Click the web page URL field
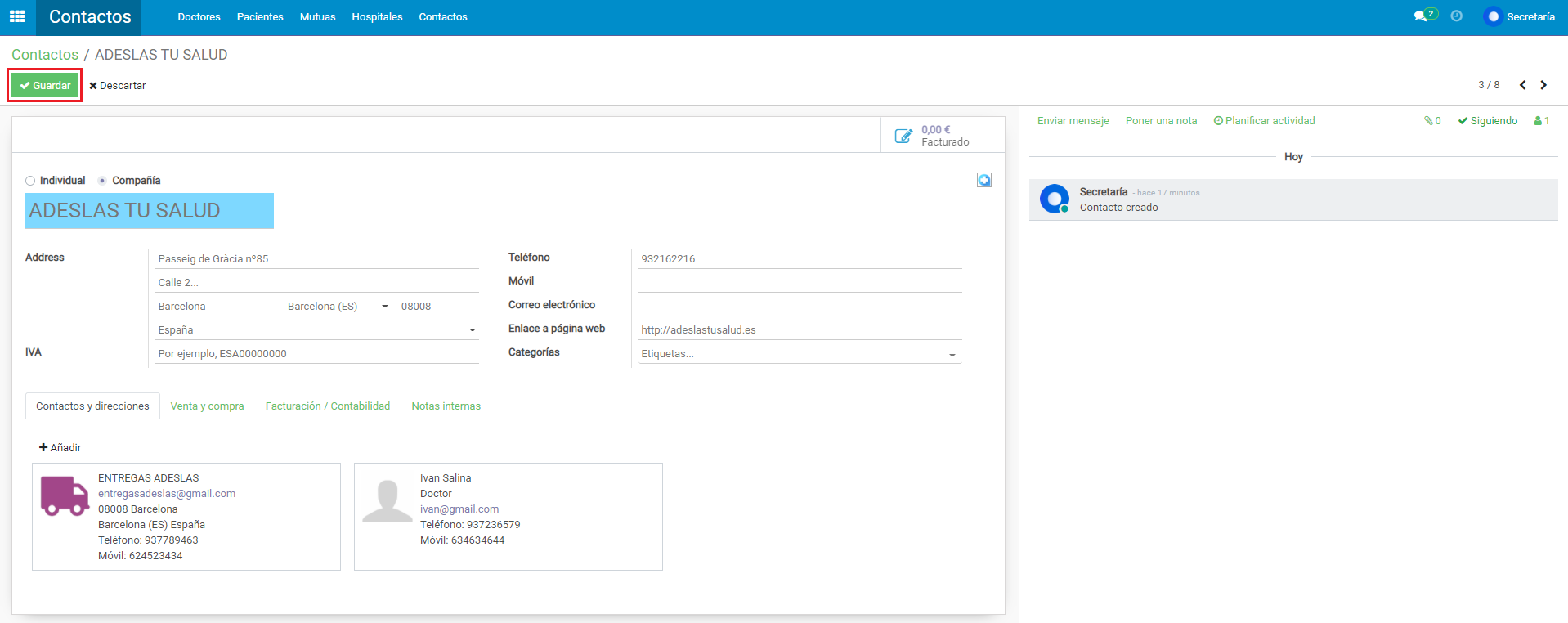The width and height of the screenshot is (1568, 623). coord(800,330)
